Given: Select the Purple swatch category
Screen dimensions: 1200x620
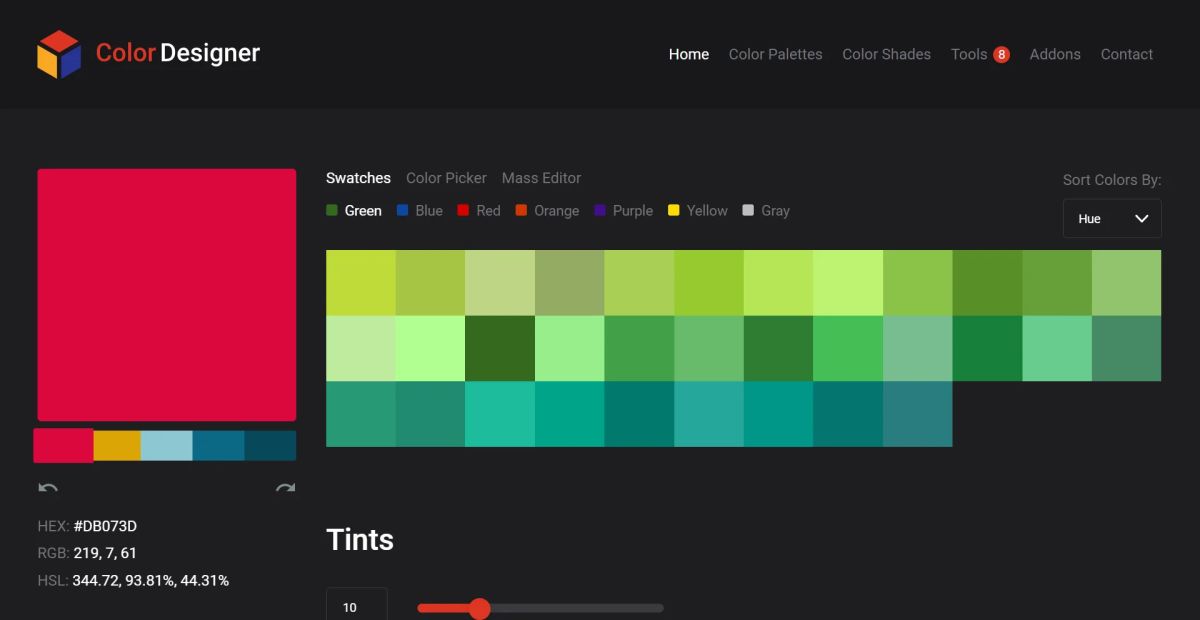Looking at the screenshot, I should tap(624, 210).
